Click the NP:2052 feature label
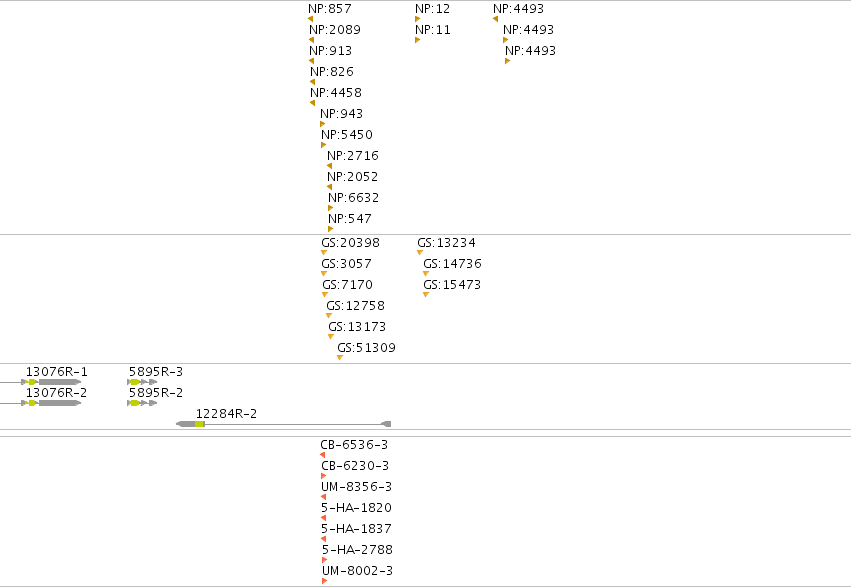851x587 pixels. point(352,177)
